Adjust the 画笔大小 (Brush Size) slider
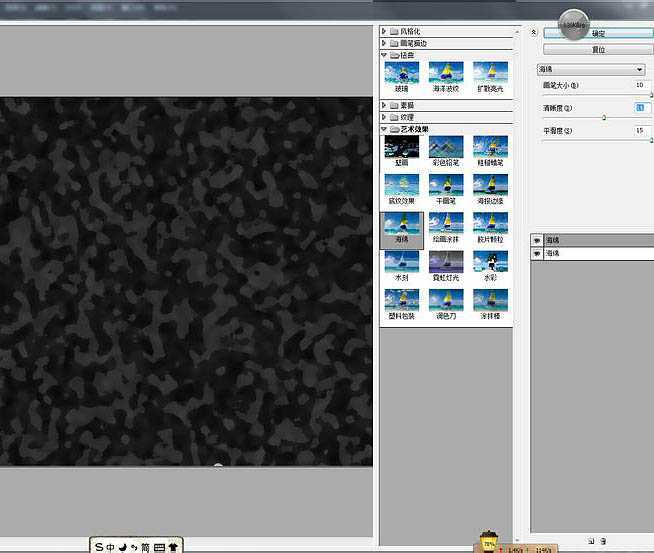Viewport: 654px width, 553px height. [651, 95]
